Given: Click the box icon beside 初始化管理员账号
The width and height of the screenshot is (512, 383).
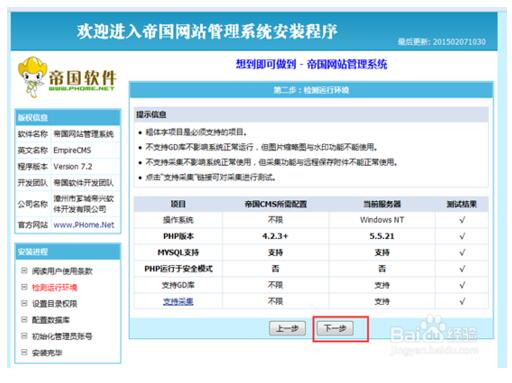Looking at the screenshot, I should point(24,336).
